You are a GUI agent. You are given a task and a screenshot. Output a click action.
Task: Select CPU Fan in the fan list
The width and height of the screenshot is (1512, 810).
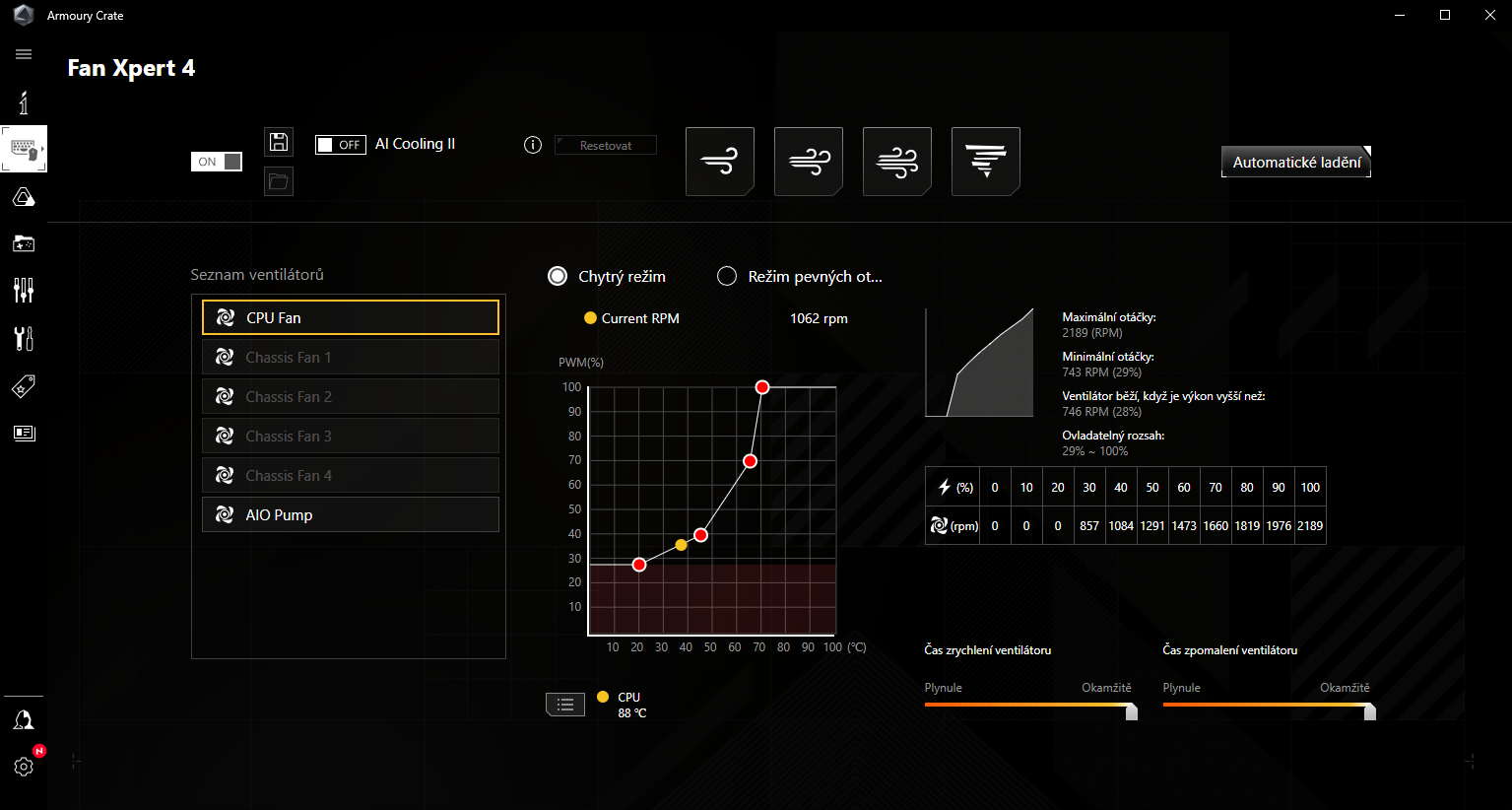(x=351, y=317)
